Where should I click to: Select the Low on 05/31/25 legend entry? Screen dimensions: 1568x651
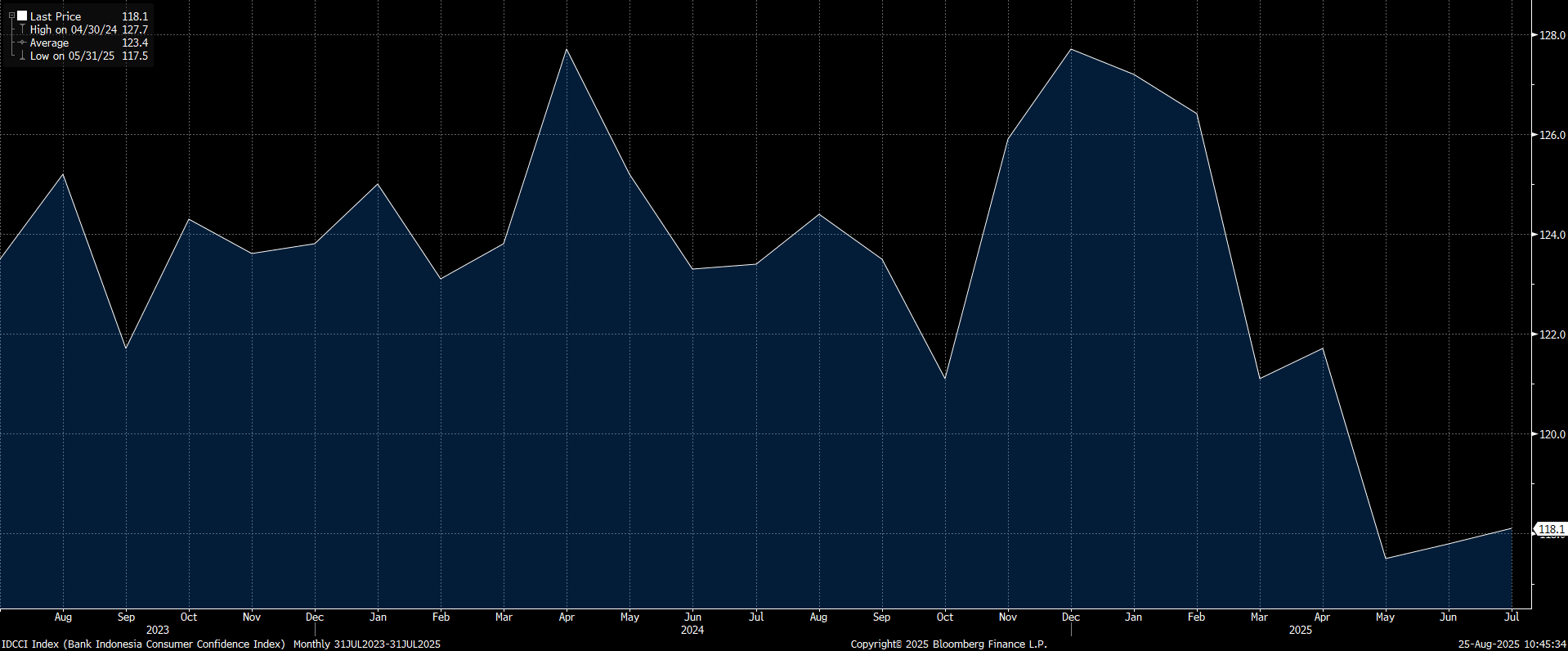(72, 56)
